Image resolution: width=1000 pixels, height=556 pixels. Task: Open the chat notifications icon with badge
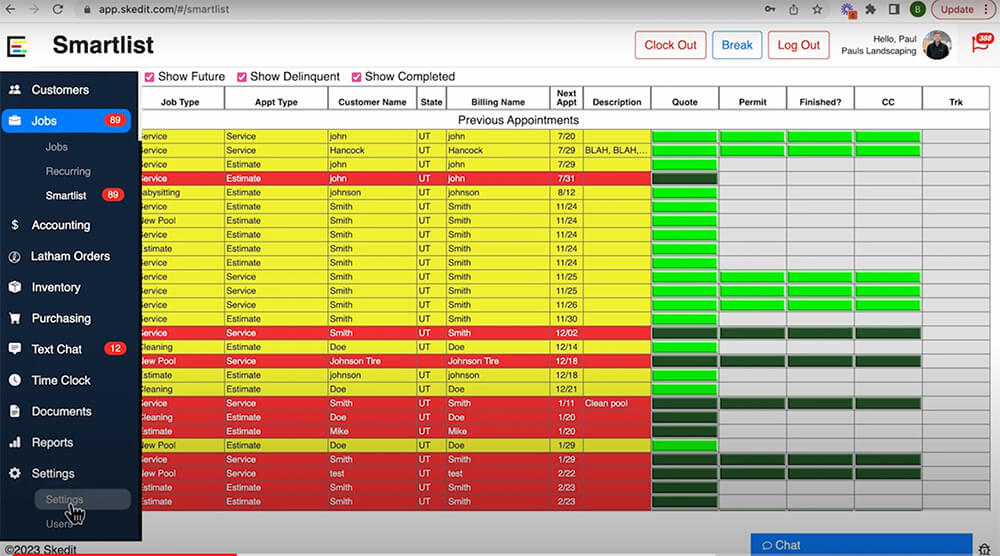981,44
